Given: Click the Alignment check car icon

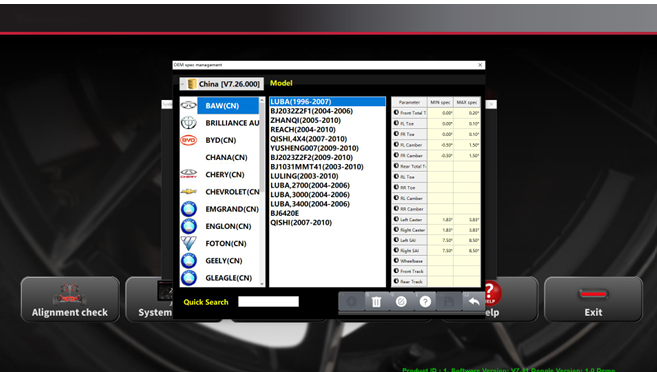Looking at the screenshot, I should [x=70, y=294].
